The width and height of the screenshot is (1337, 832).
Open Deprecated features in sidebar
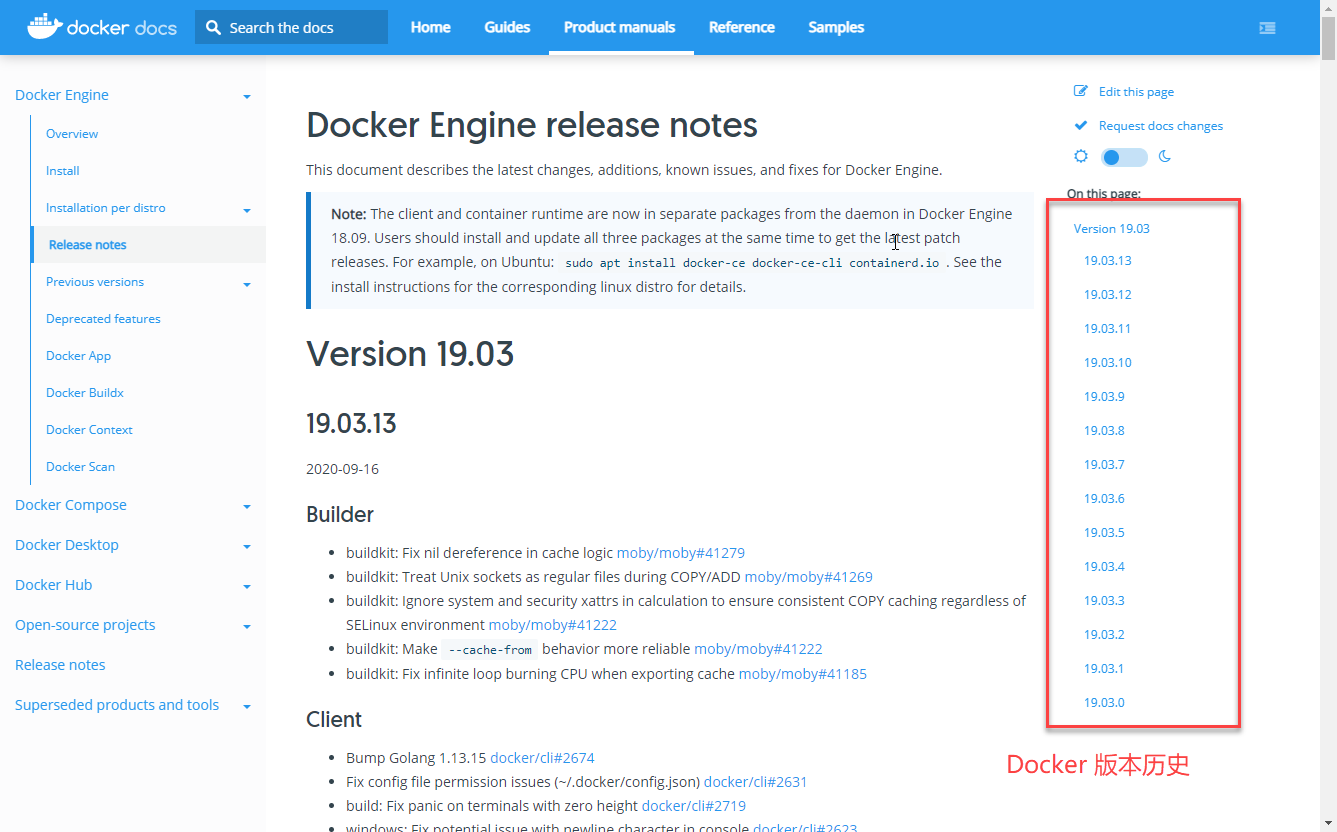pyautogui.click(x=103, y=319)
